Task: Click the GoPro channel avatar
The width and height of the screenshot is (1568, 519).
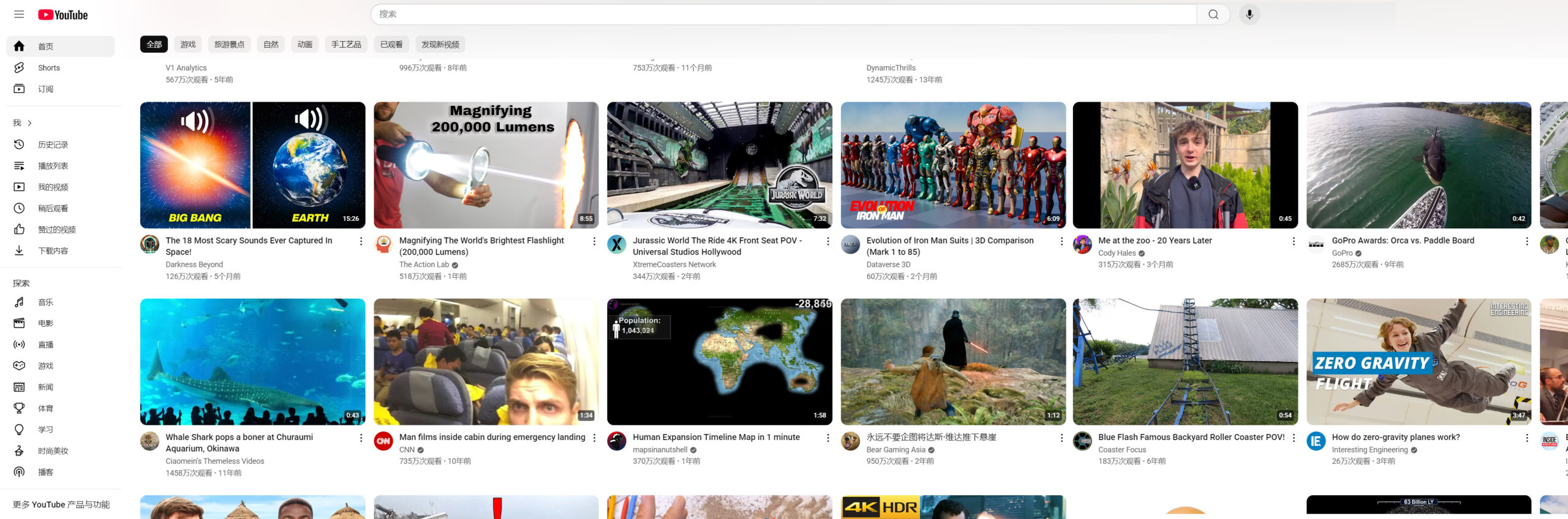Action: pos(1316,244)
